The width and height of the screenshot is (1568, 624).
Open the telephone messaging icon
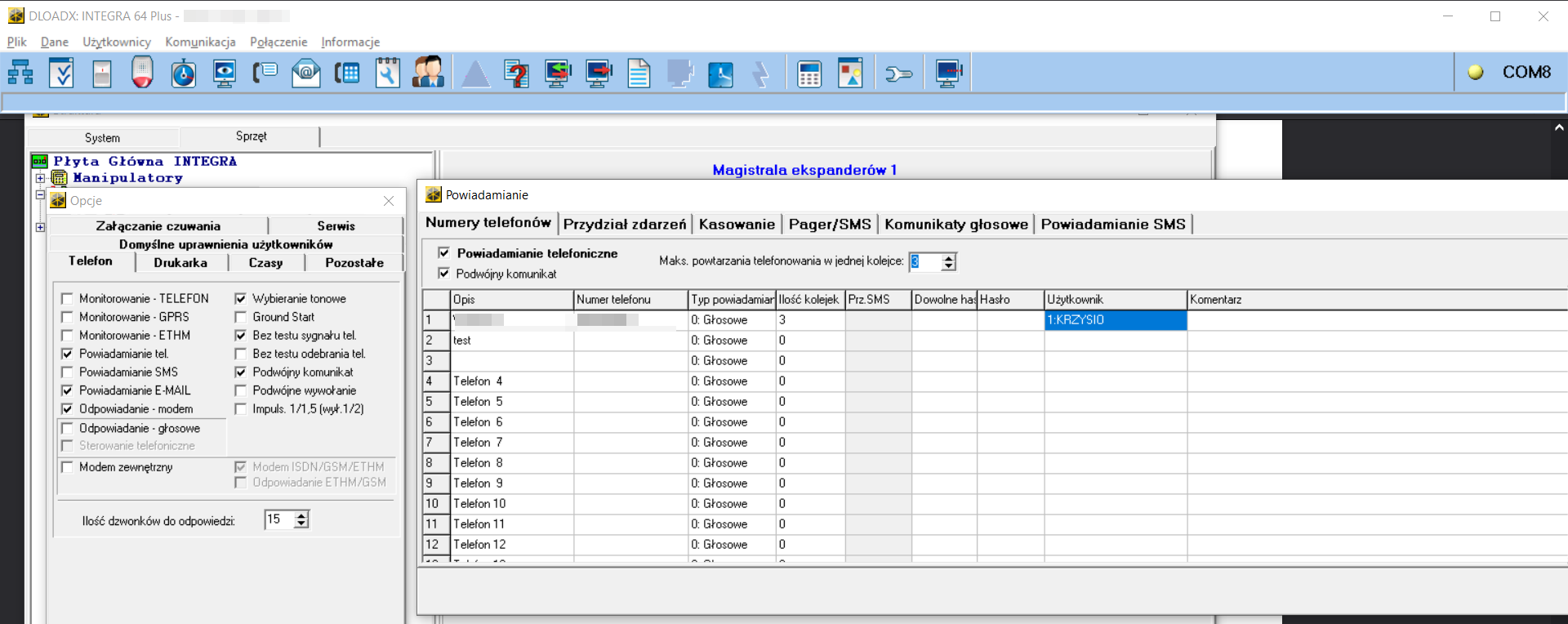pos(265,73)
